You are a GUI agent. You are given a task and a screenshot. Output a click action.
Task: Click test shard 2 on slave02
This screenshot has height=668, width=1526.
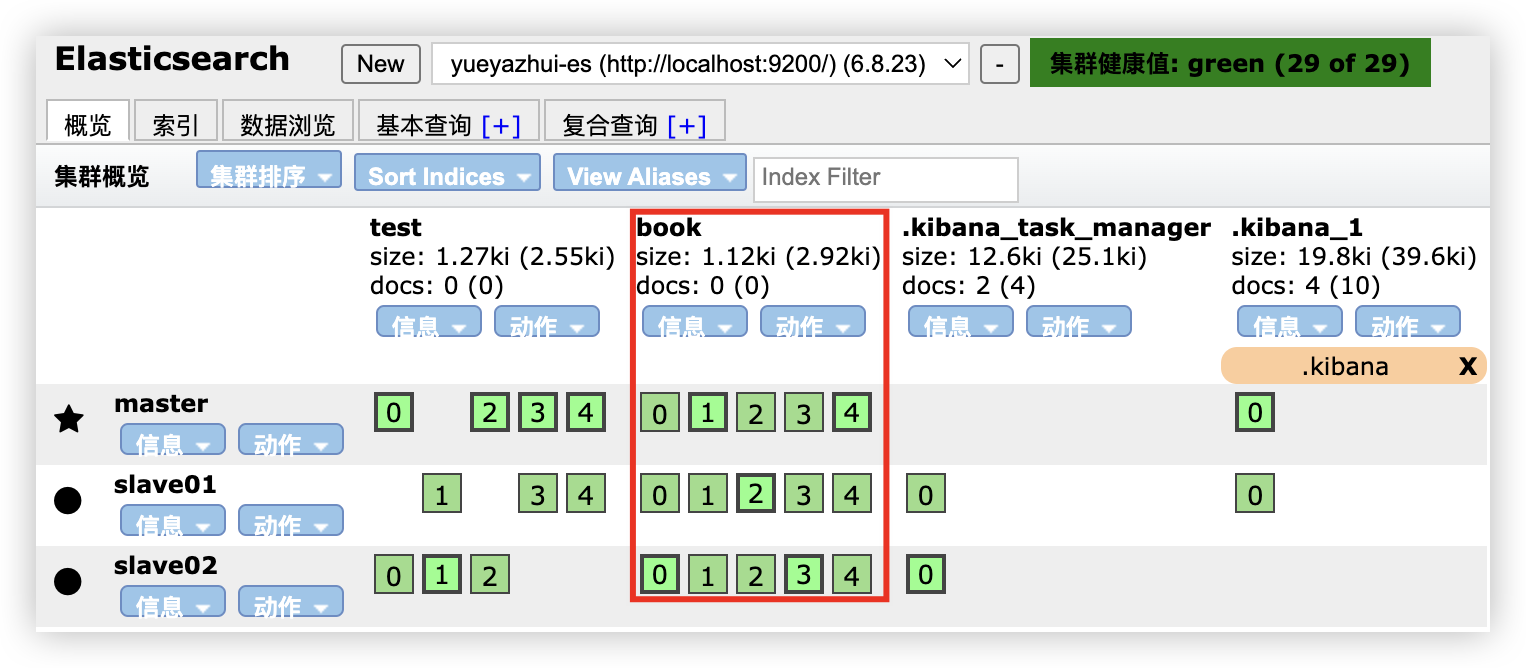(490, 575)
